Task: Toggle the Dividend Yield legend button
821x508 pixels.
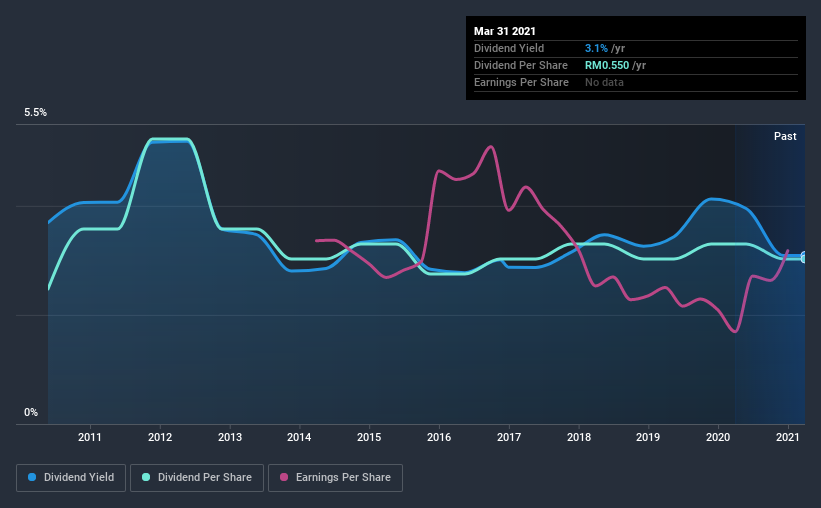Action: coord(71,478)
